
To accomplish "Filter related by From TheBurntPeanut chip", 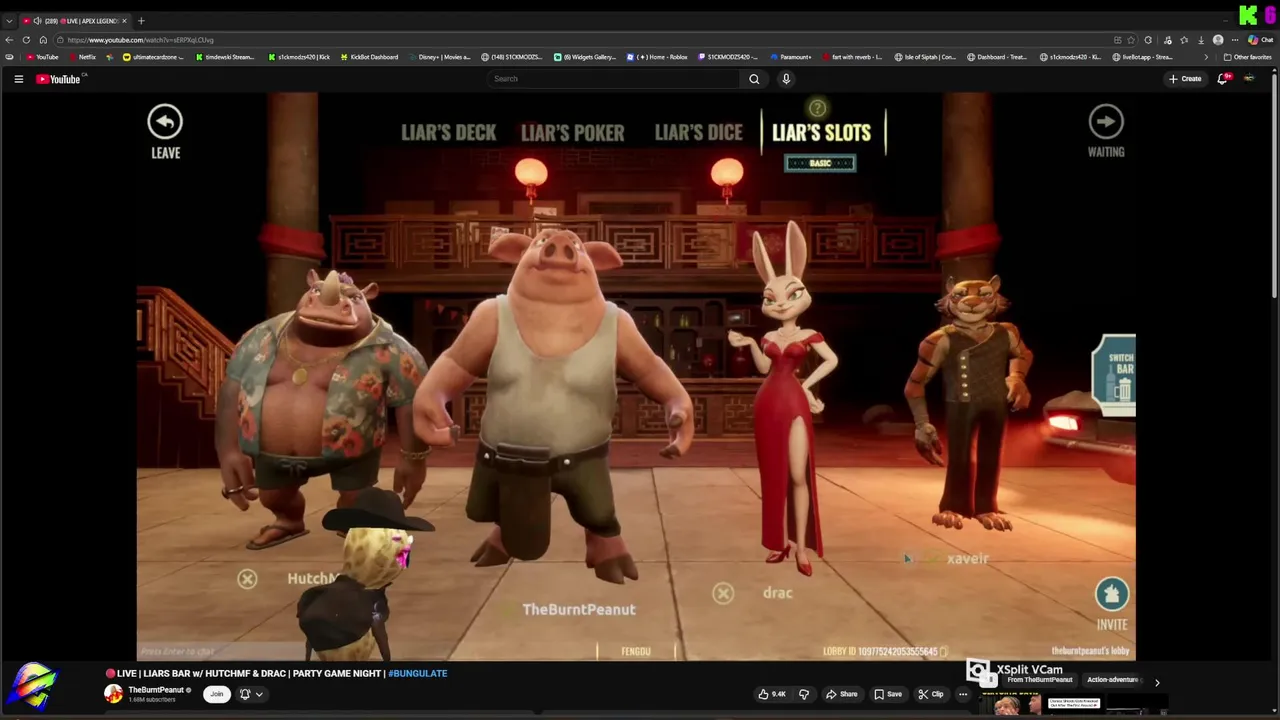I will 1039,680.
